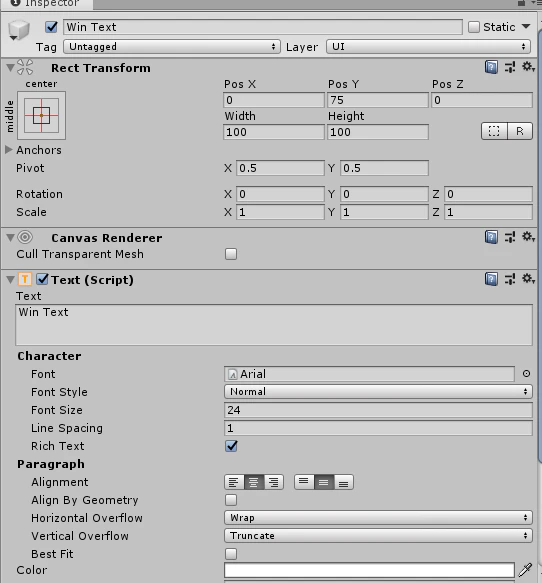The height and width of the screenshot is (583, 542).
Task: Click the Scale X field
Action: point(280,212)
